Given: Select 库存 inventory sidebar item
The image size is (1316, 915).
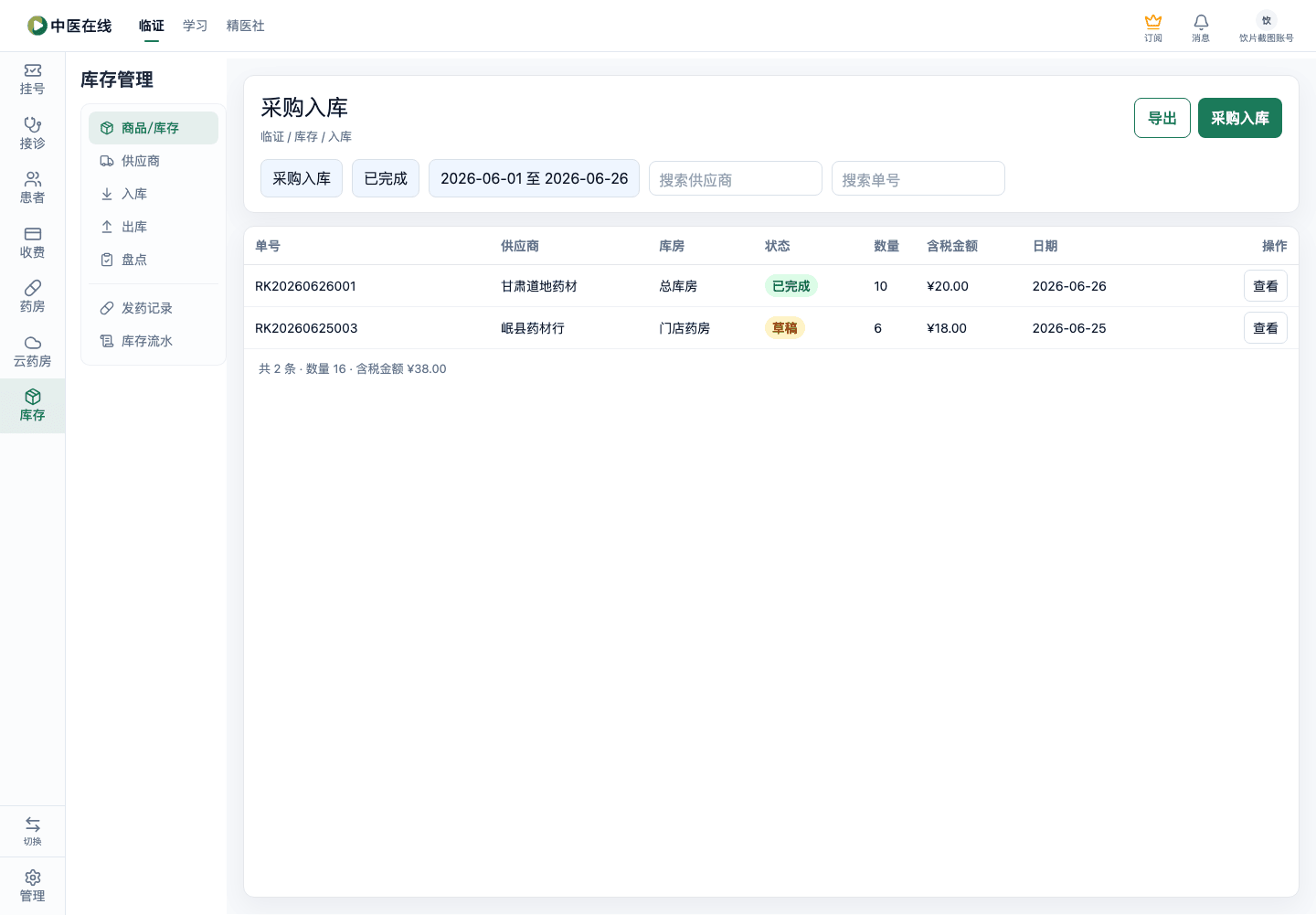Looking at the screenshot, I should (x=33, y=406).
